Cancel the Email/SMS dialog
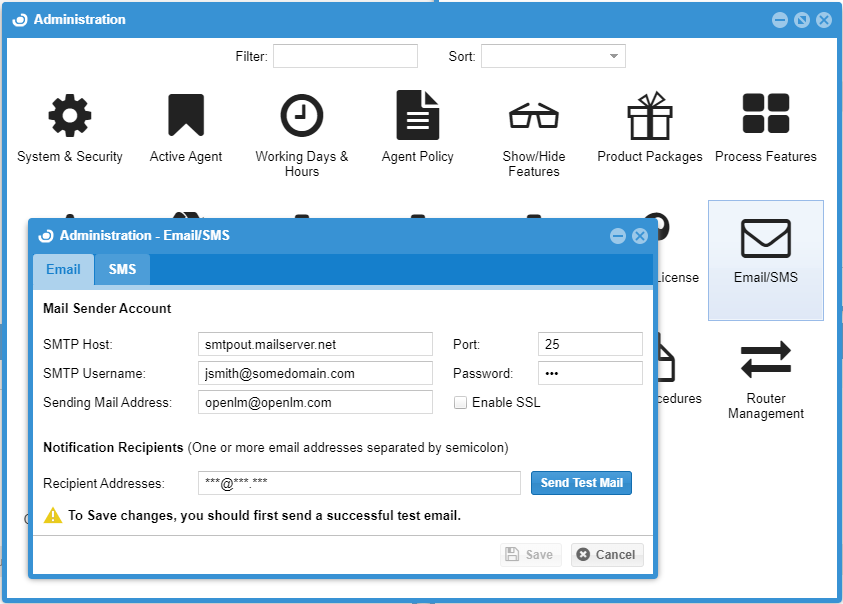 pos(607,555)
